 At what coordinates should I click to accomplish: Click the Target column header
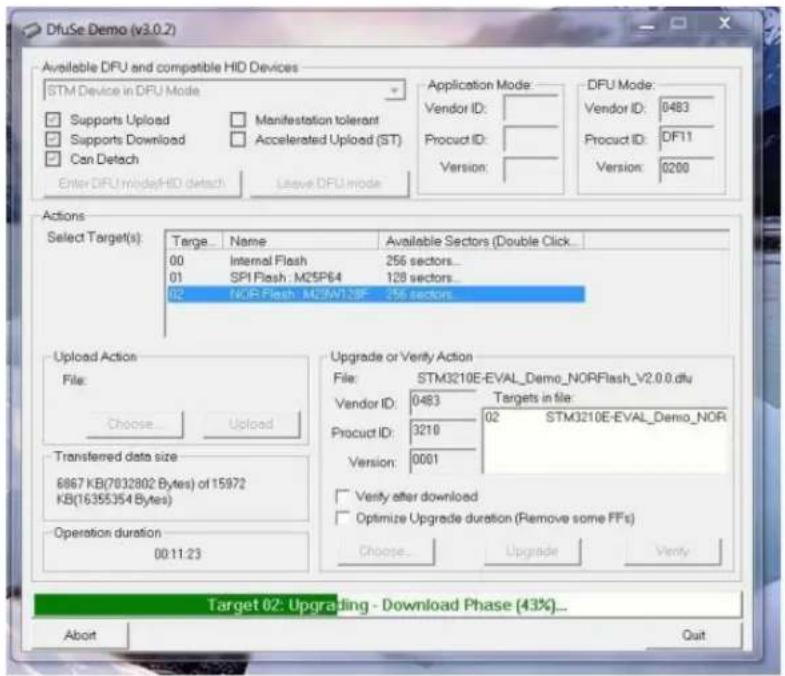point(194,241)
